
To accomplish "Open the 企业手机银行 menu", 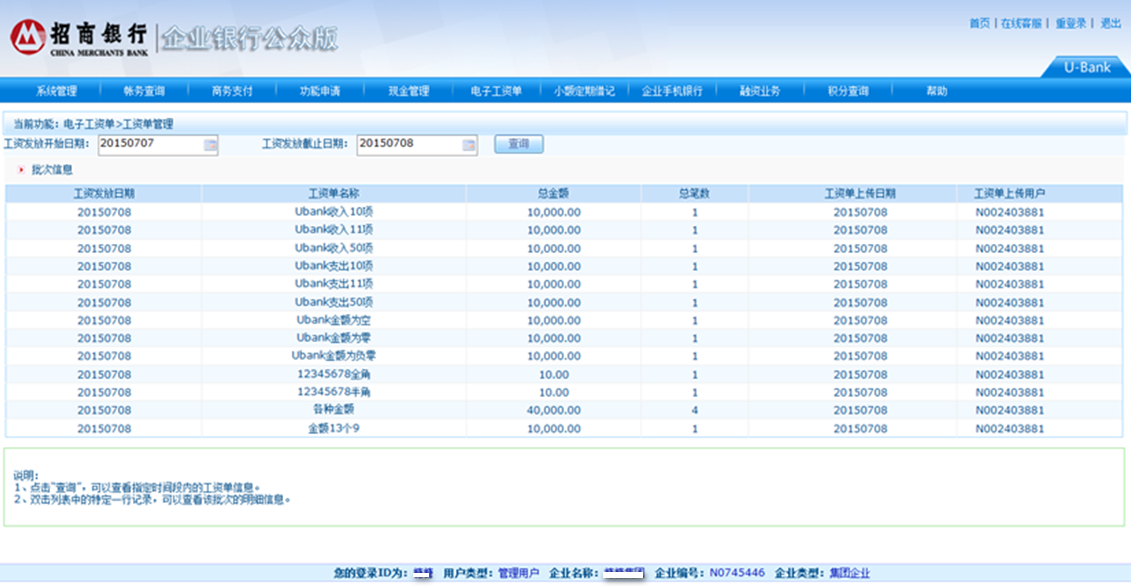I will point(672,91).
